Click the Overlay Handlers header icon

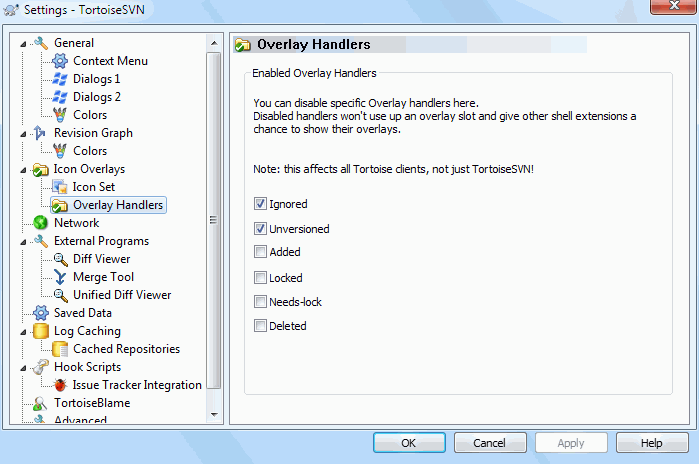[243, 45]
